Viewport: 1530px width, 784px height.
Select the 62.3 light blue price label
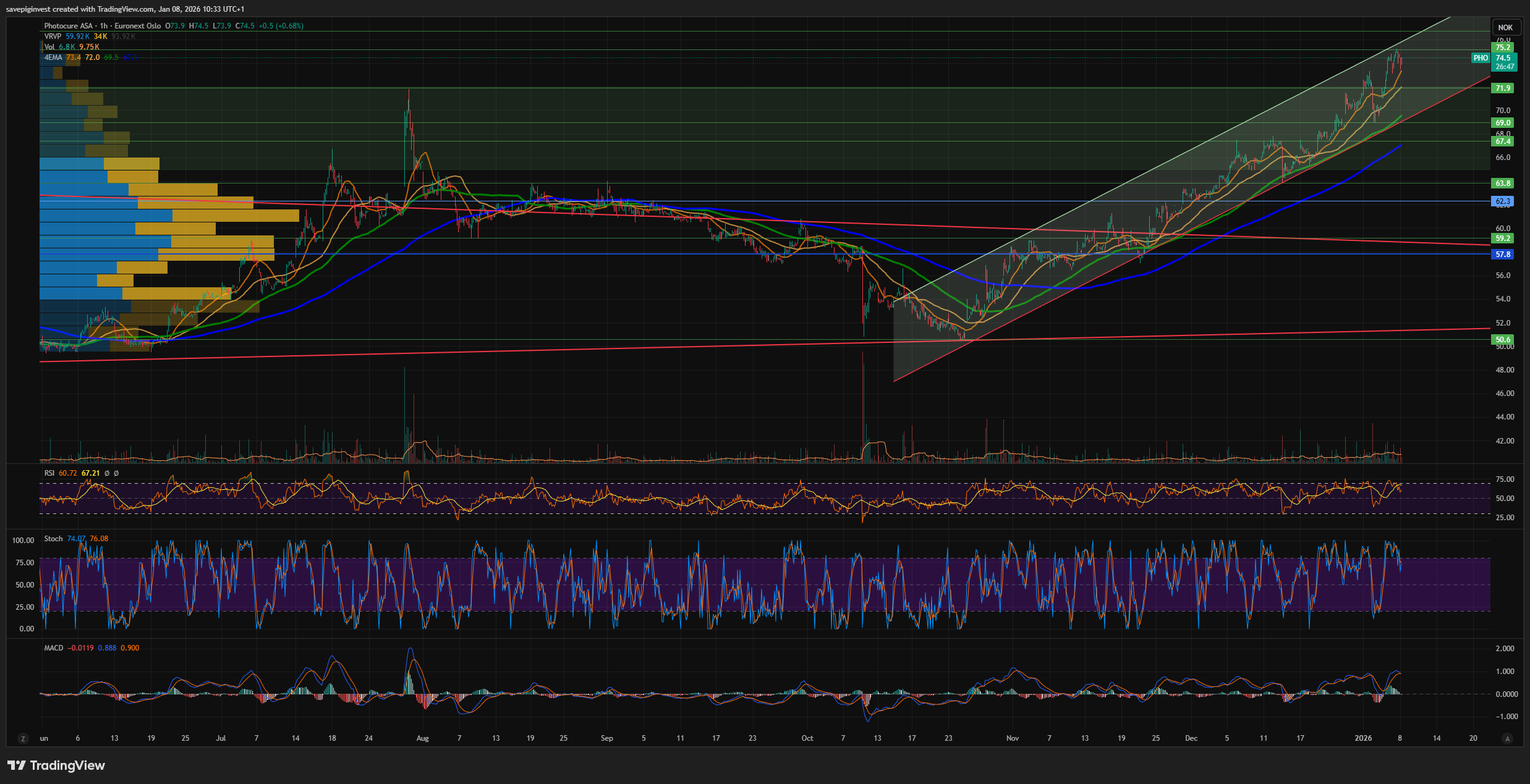tap(1503, 201)
